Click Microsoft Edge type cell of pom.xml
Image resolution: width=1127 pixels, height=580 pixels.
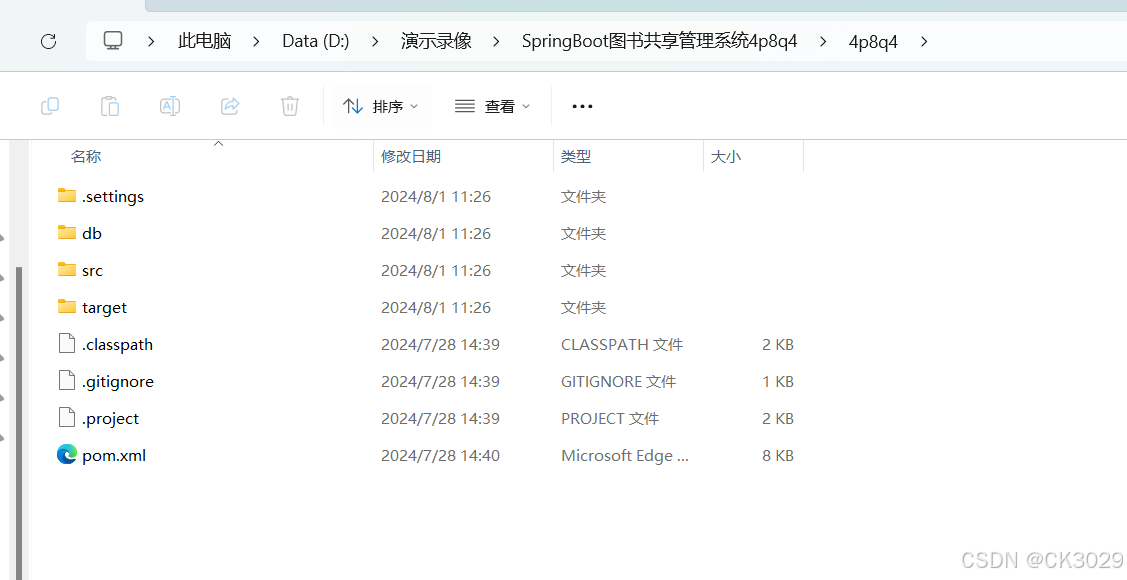[625, 455]
